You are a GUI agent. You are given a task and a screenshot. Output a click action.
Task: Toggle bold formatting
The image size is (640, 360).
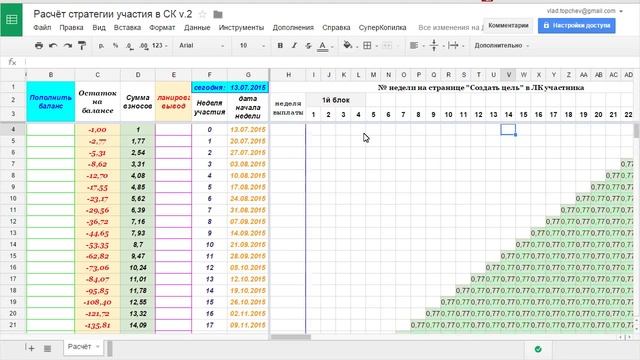tap(280, 46)
